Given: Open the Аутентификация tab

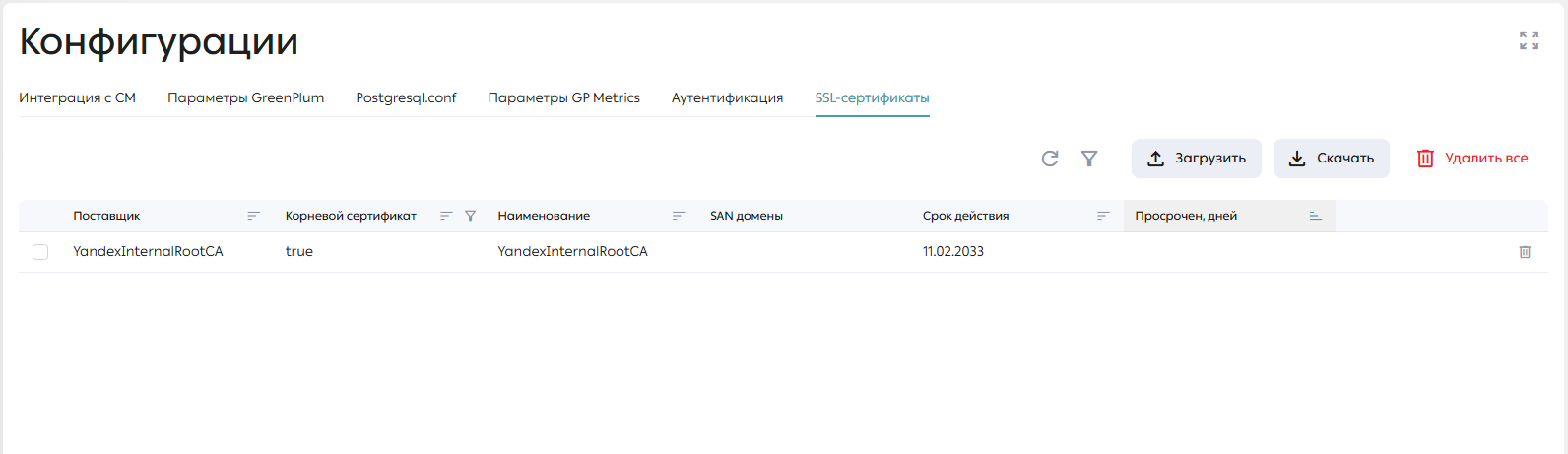Looking at the screenshot, I should click(728, 97).
